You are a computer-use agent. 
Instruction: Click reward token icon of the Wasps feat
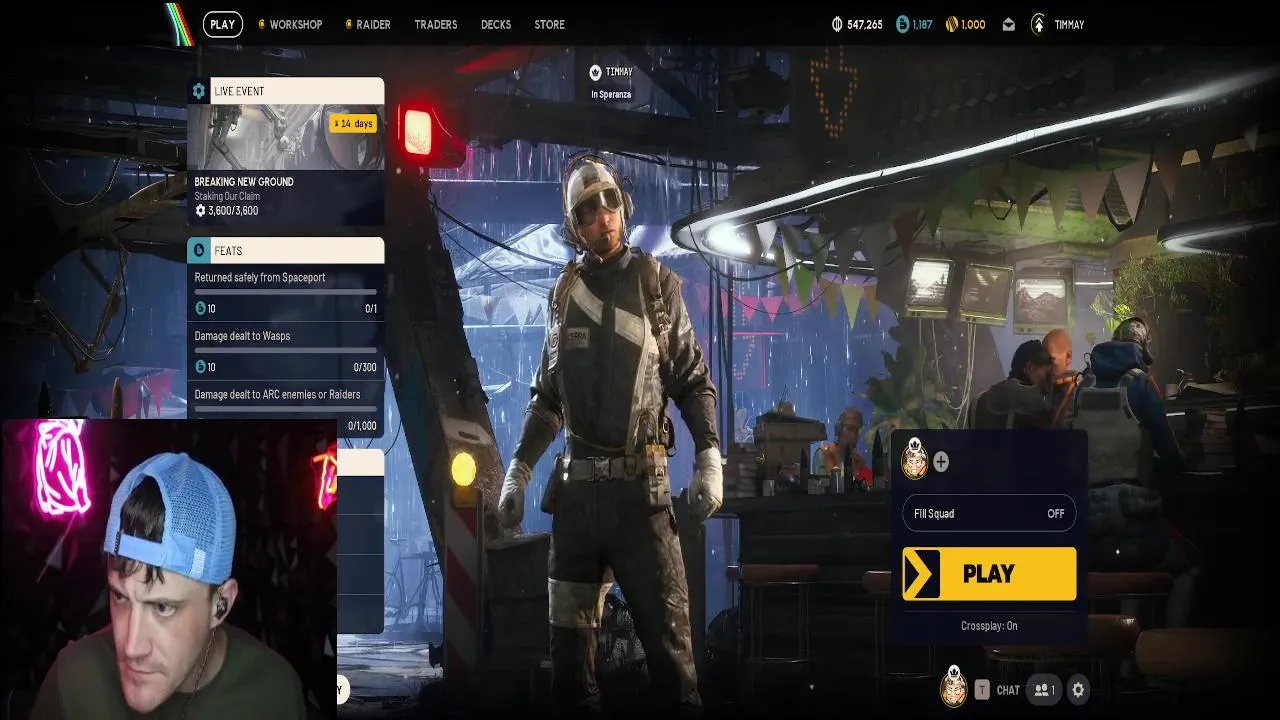(200, 367)
